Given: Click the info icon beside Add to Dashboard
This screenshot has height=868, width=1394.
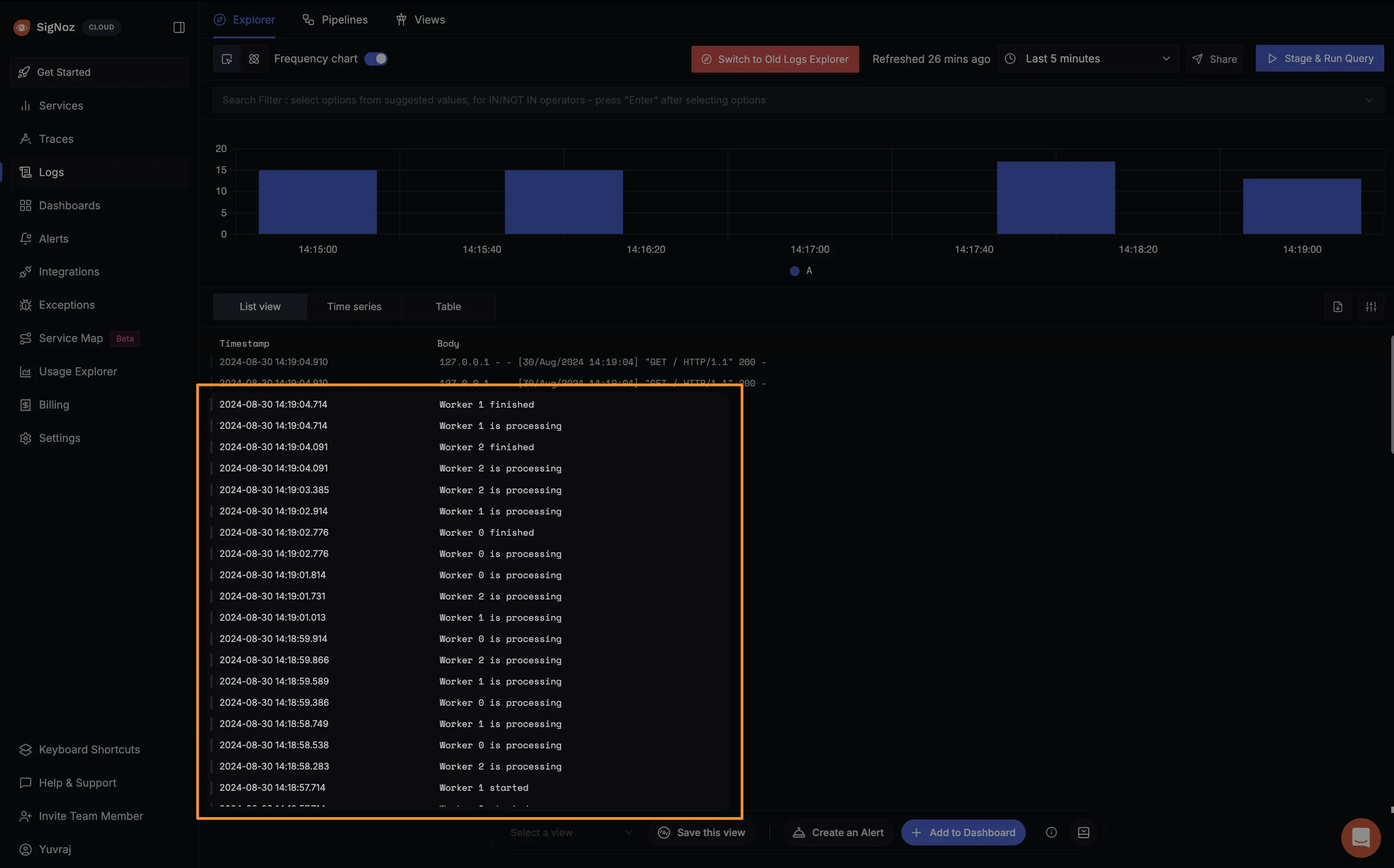Looking at the screenshot, I should pyautogui.click(x=1052, y=832).
